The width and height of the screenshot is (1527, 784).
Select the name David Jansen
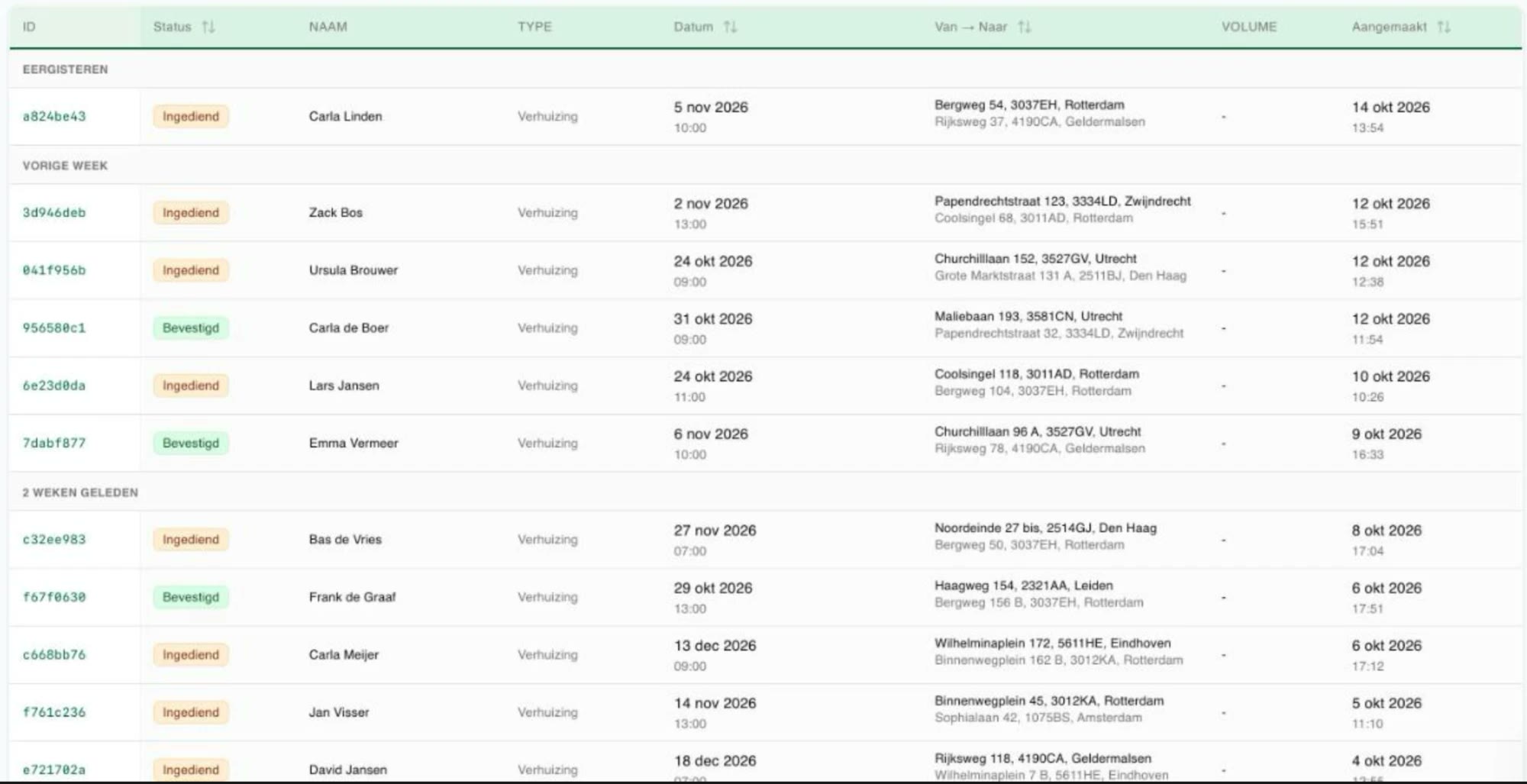point(348,770)
